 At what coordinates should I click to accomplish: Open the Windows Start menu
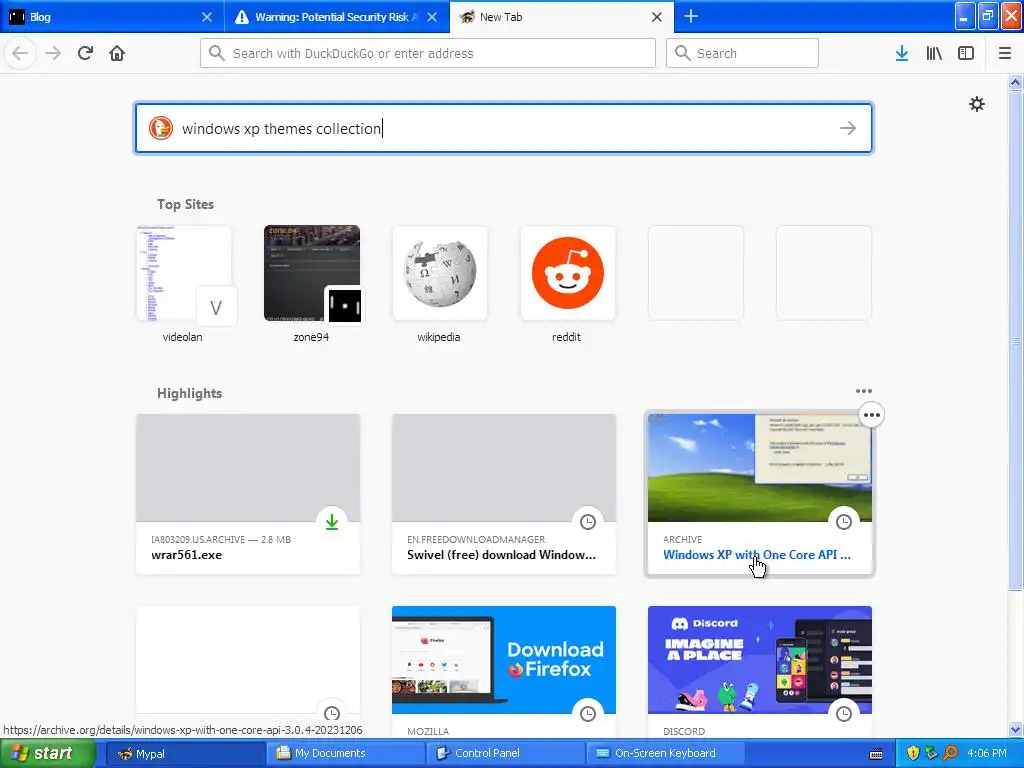point(48,753)
